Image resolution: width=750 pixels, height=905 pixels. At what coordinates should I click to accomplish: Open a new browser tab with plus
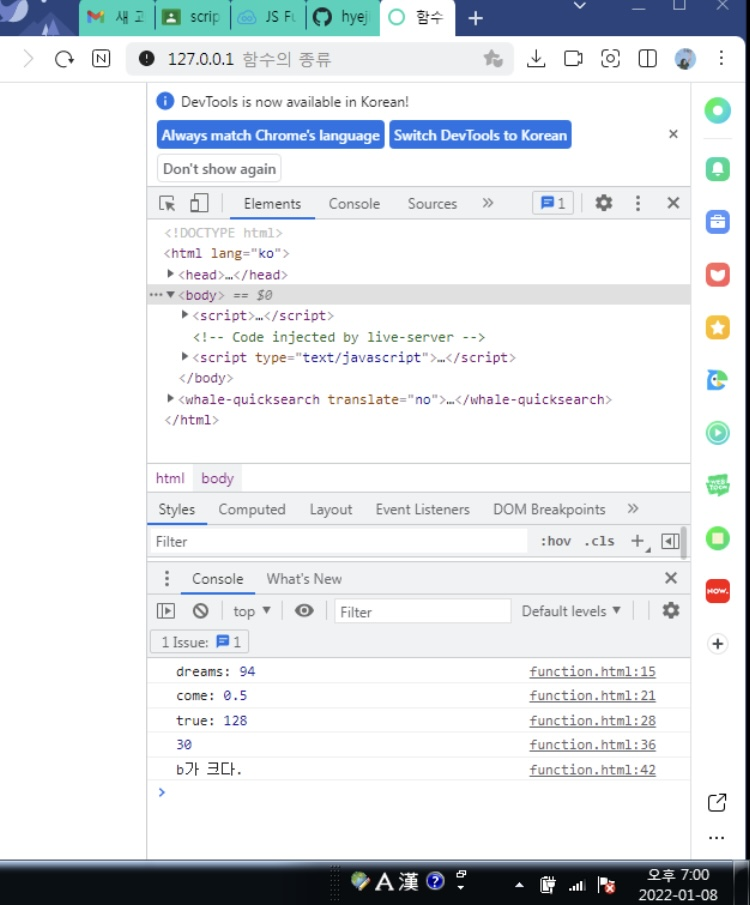pyautogui.click(x=475, y=18)
